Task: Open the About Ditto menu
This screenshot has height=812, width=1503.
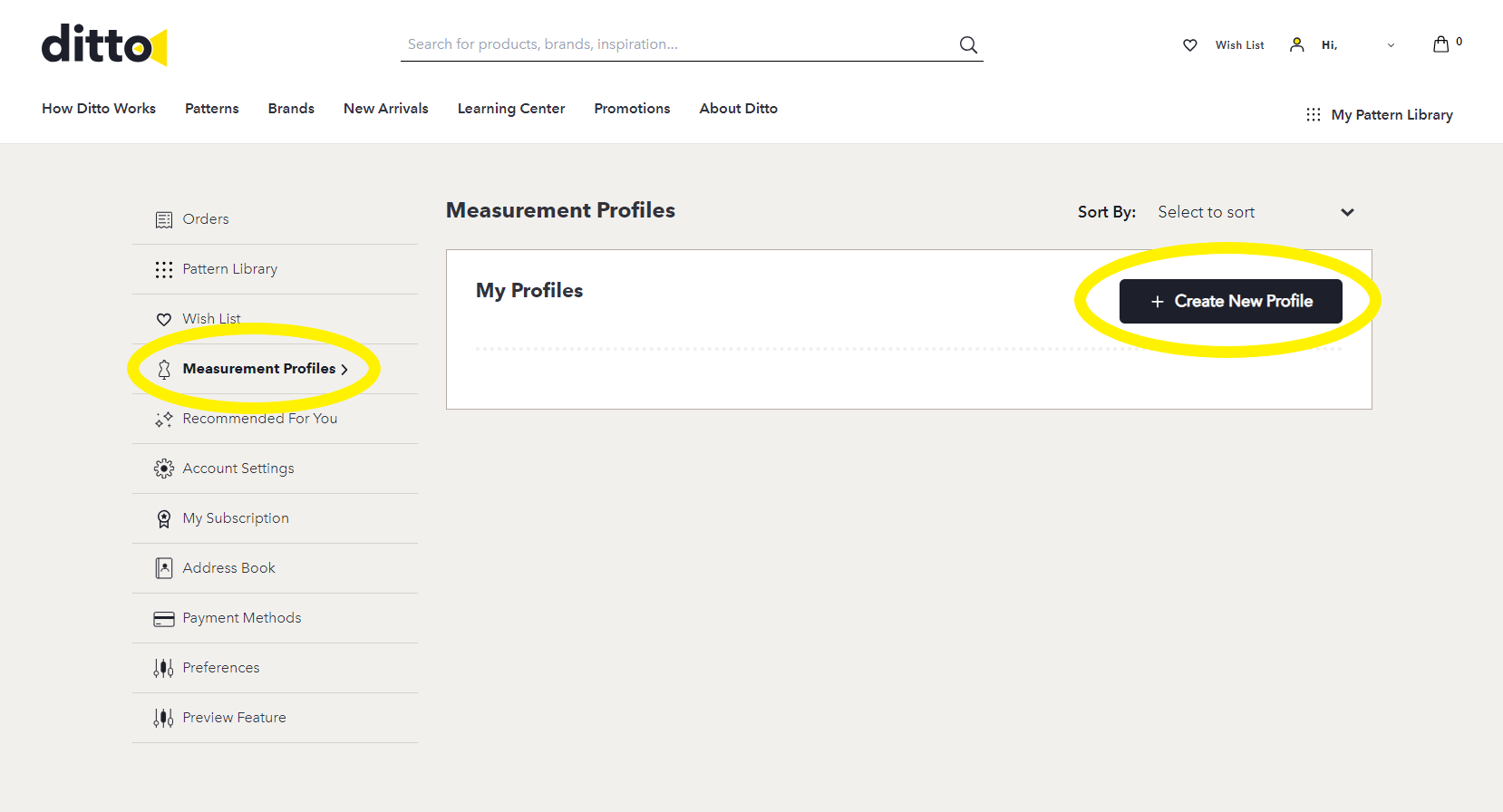Action: tap(739, 108)
